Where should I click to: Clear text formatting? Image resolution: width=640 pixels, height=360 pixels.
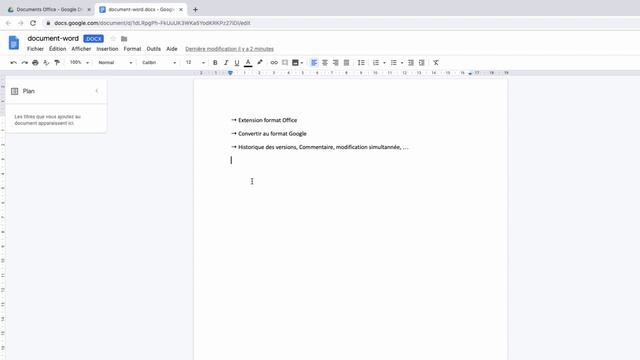(436, 62)
